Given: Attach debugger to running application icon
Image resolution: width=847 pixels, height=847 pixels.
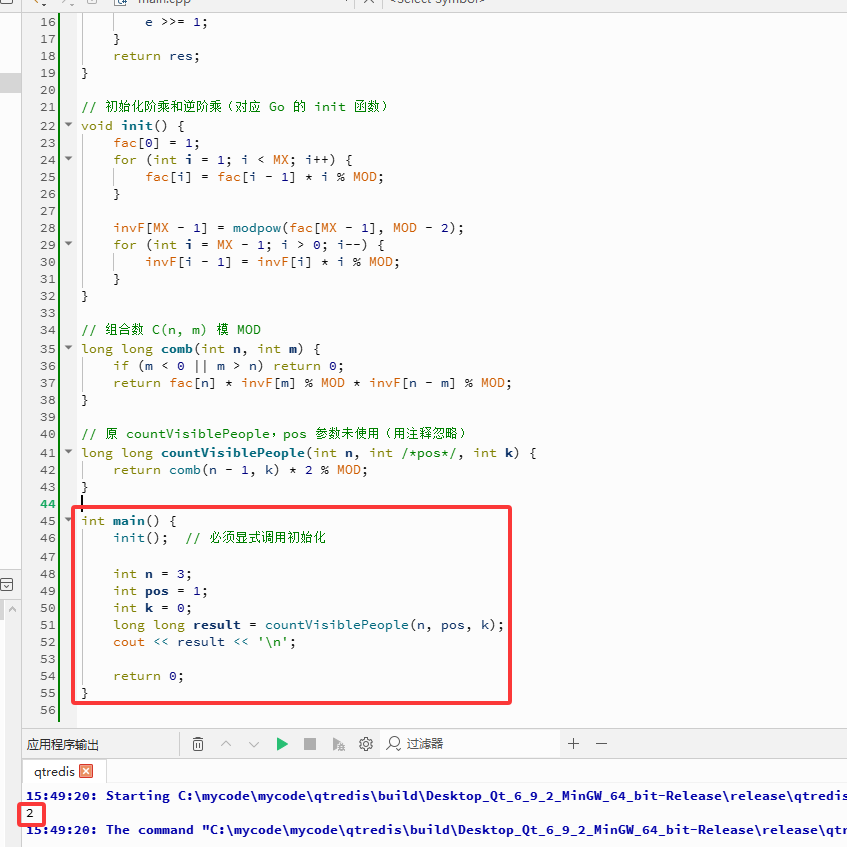Looking at the screenshot, I should click(338, 744).
